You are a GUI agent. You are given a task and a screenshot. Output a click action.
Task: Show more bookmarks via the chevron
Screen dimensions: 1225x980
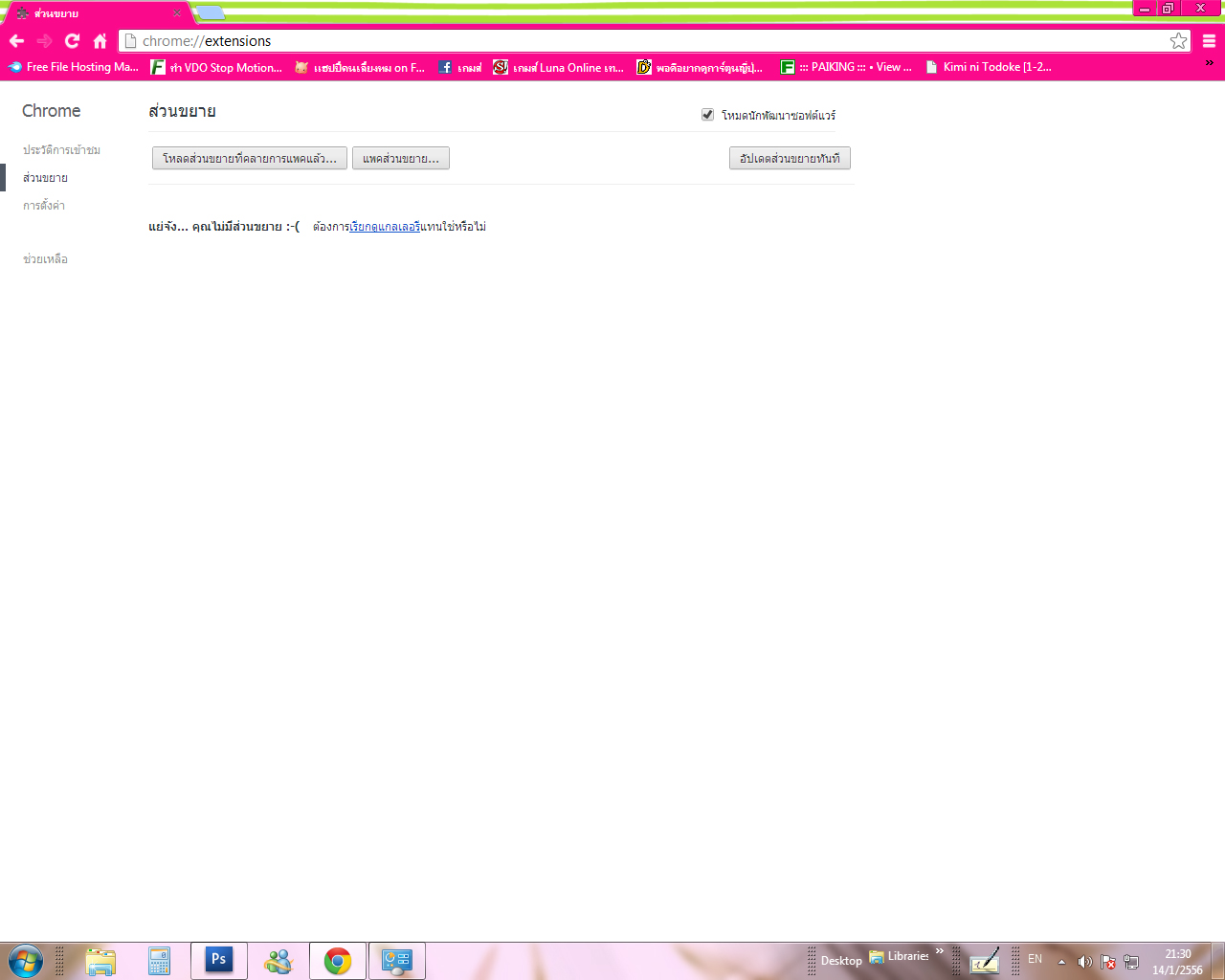(x=1210, y=64)
